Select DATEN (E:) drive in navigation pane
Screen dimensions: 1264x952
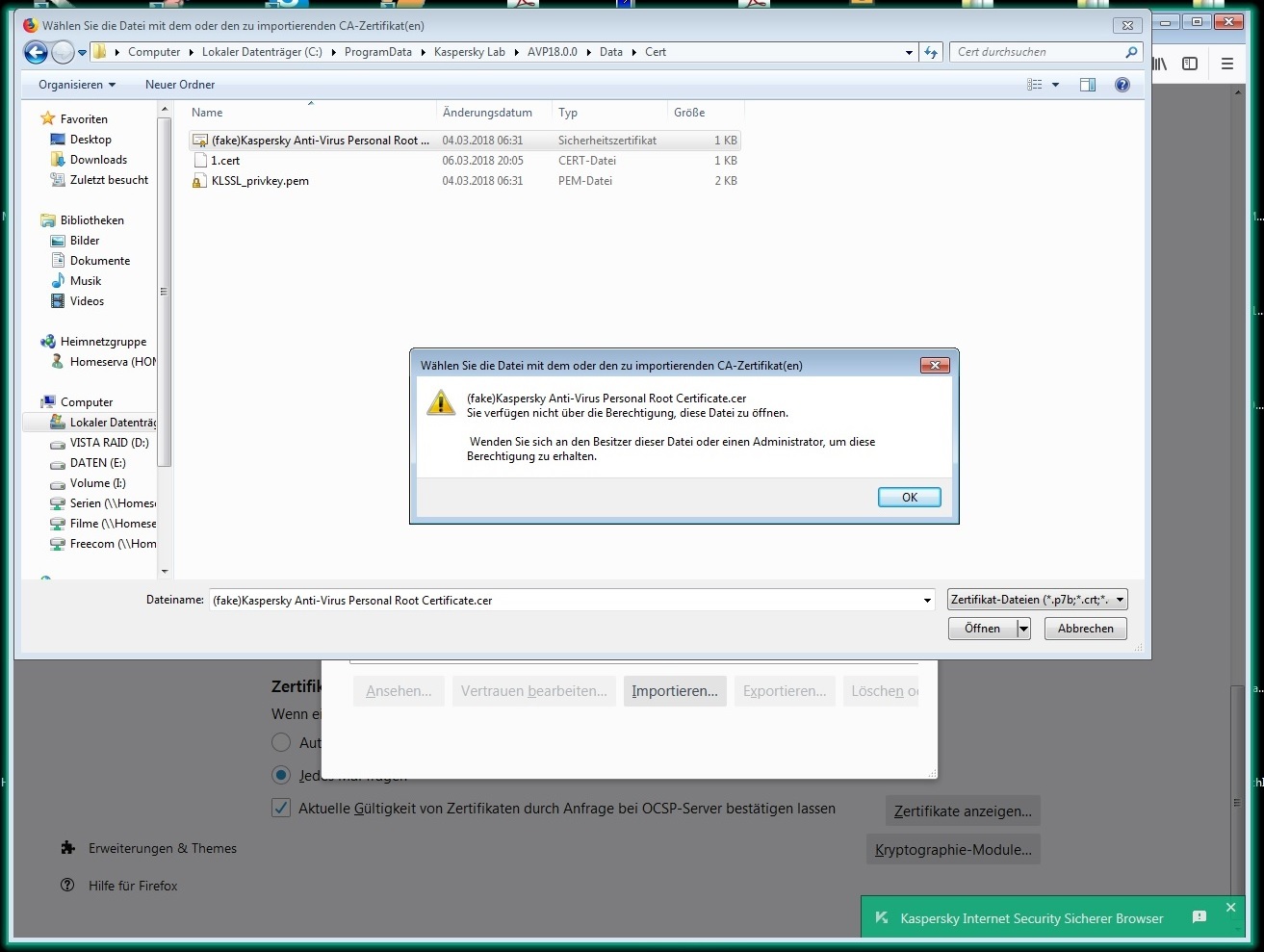point(98,463)
